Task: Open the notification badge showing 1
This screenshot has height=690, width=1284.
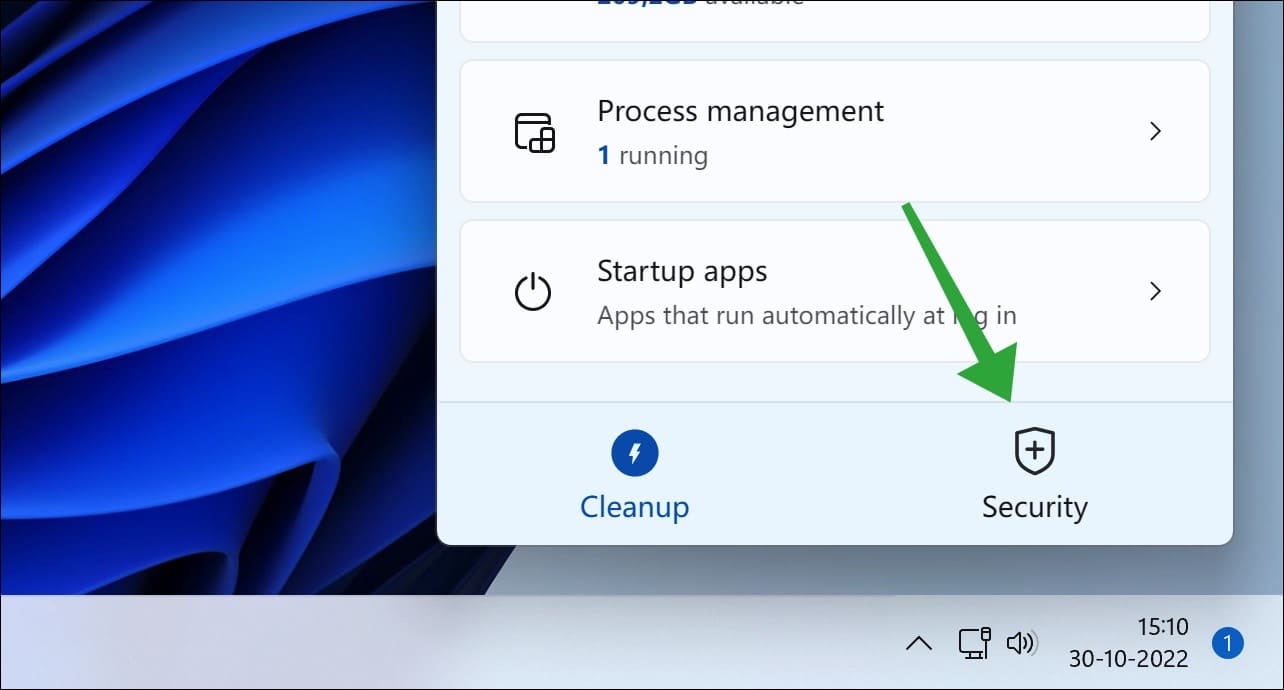Action: (x=1227, y=644)
